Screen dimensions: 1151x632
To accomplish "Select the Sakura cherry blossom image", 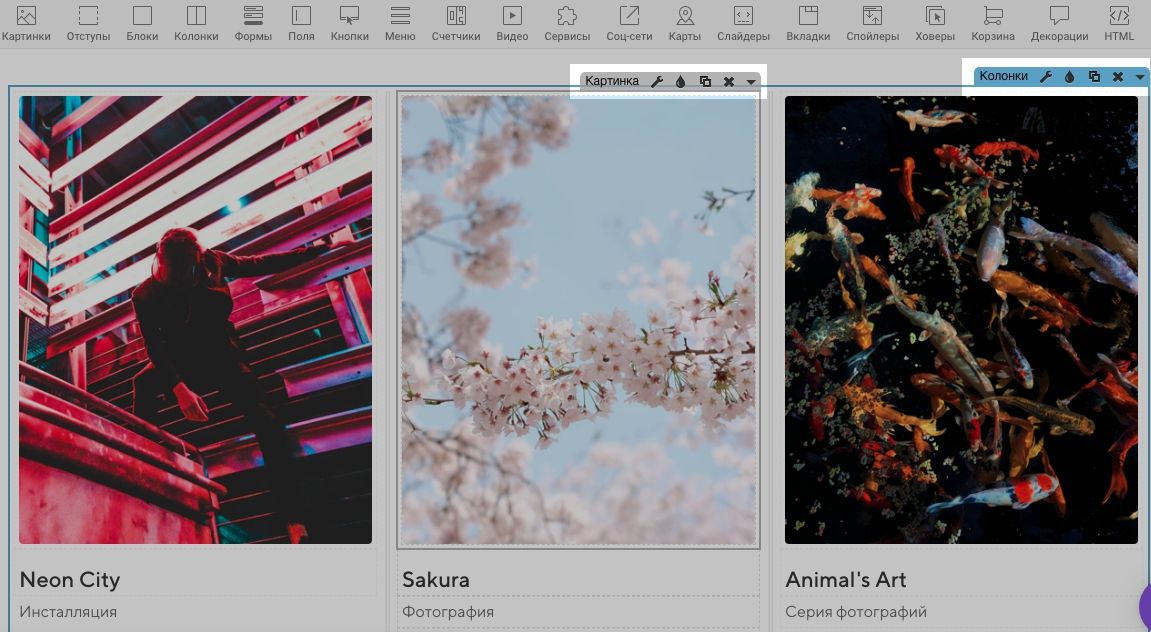I will pos(578,320).
